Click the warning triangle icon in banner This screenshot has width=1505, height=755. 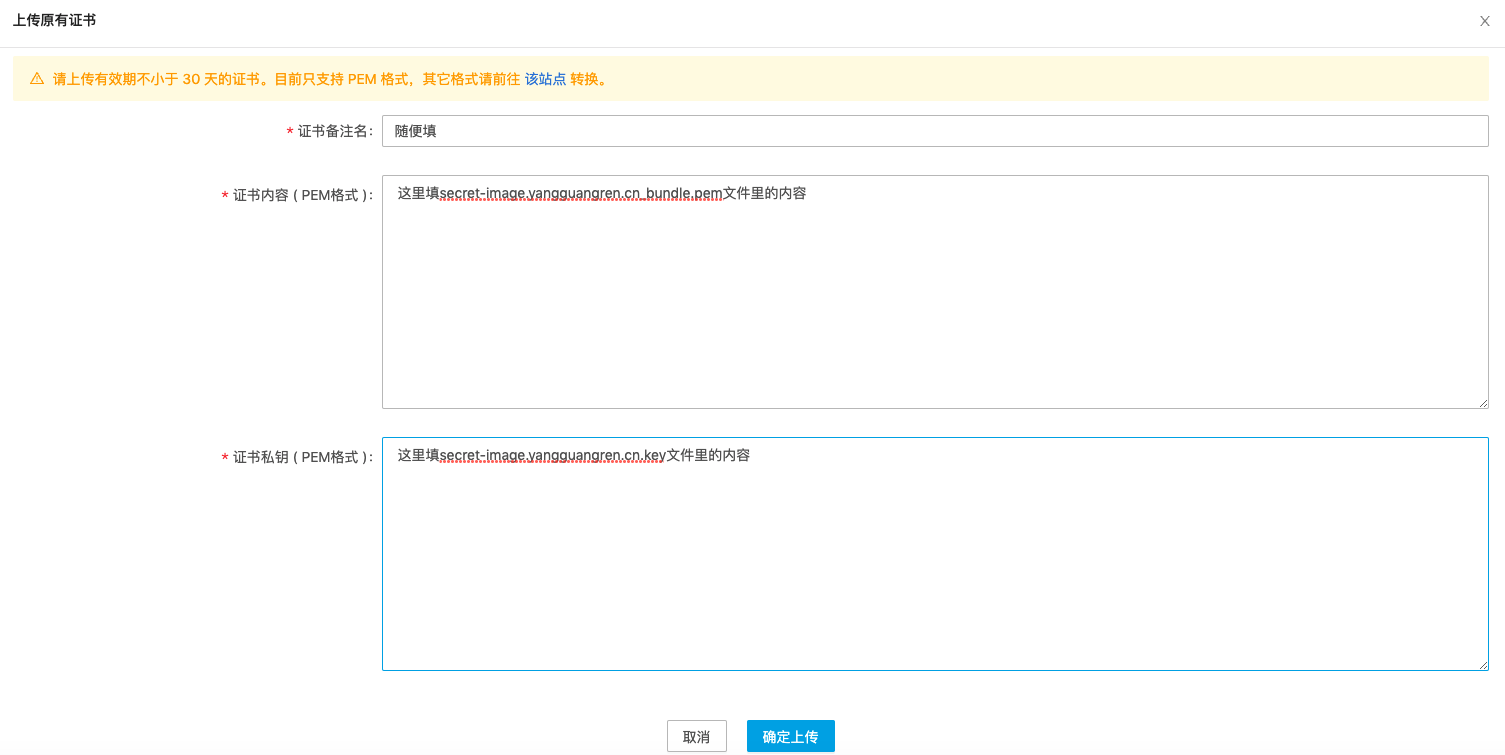(x=37, y=78)
